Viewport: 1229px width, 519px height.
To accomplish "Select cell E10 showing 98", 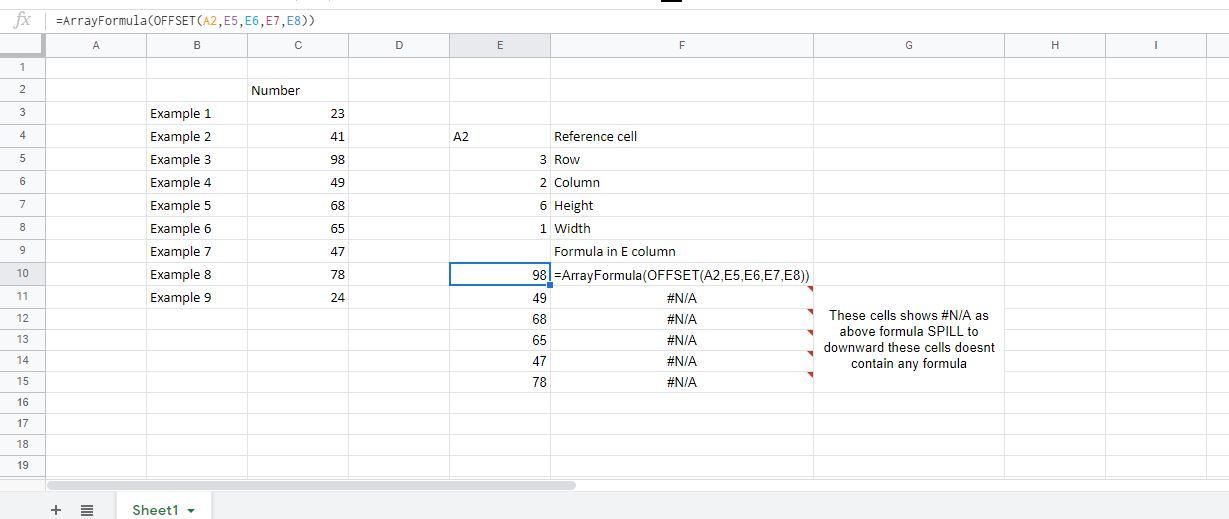I will click(x=500, y=274).
